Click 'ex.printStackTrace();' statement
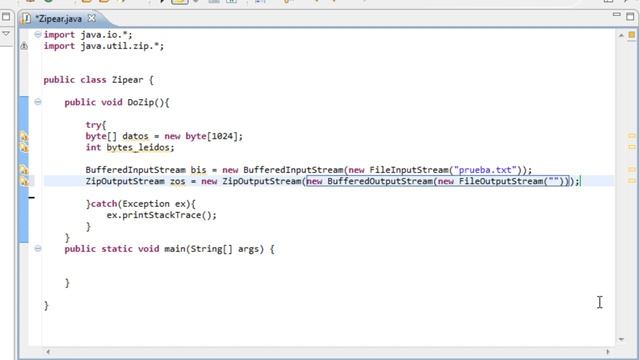The image size is (640, 360). (x=162, y=215)
